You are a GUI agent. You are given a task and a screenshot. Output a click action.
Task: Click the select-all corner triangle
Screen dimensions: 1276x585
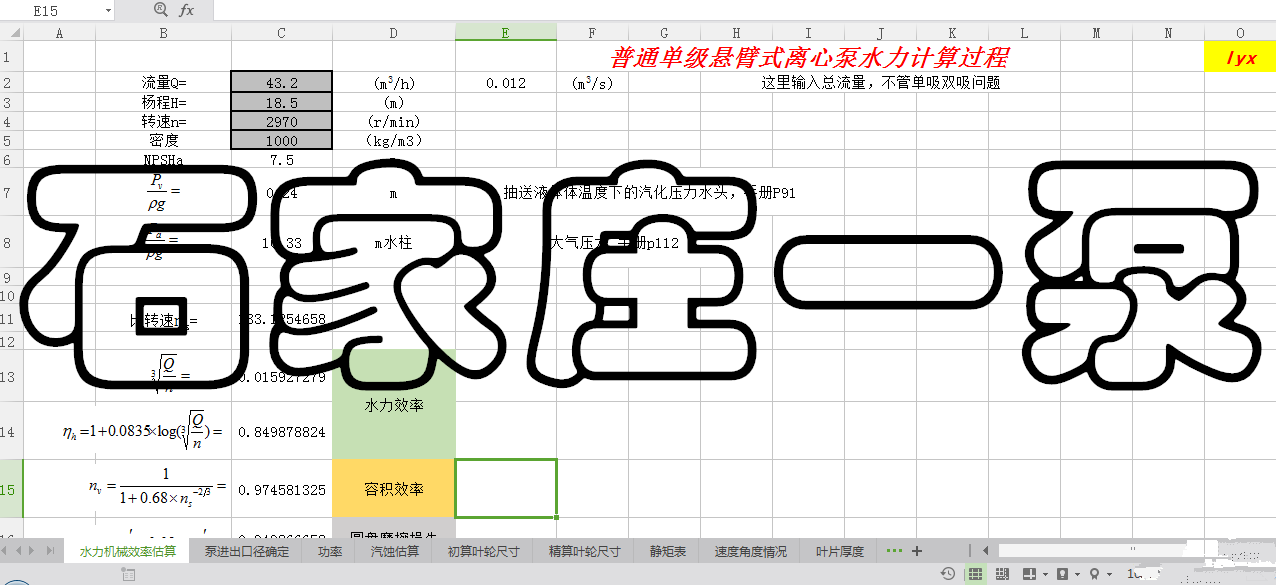(11, 33)
